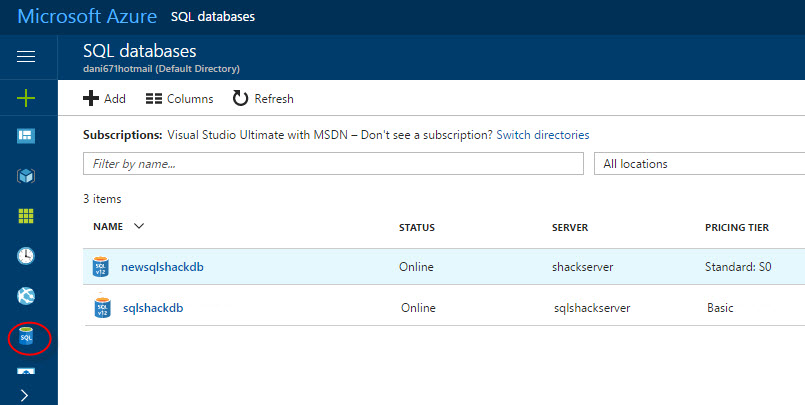This screenshot has height=405, width=805.
Task: Open the All locations dropdown
Action: pyautogui.click(x=699, y=164)
